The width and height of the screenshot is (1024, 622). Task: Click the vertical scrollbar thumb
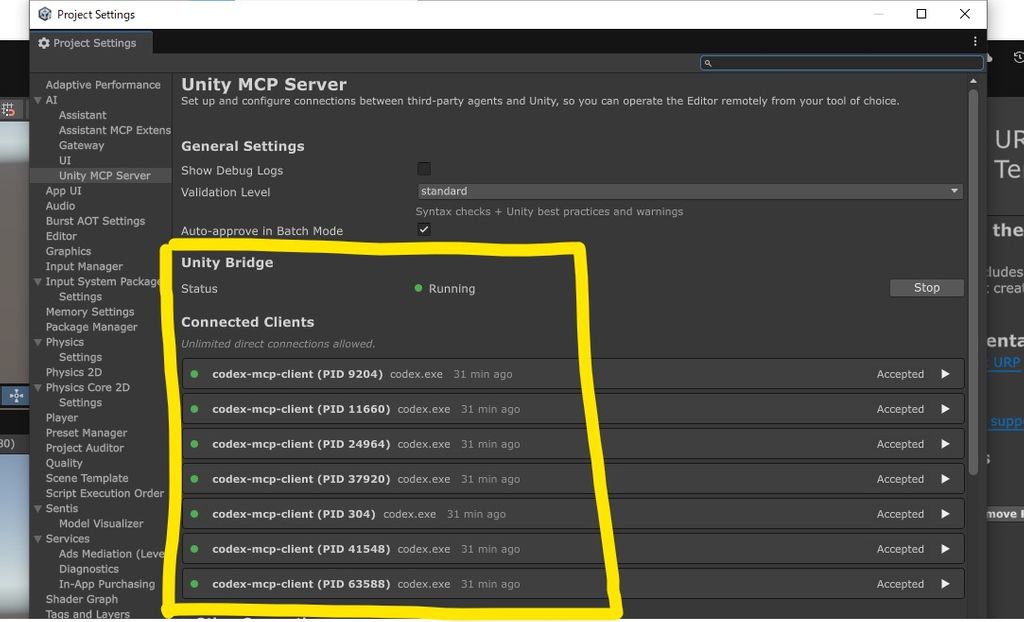[973, 282]
